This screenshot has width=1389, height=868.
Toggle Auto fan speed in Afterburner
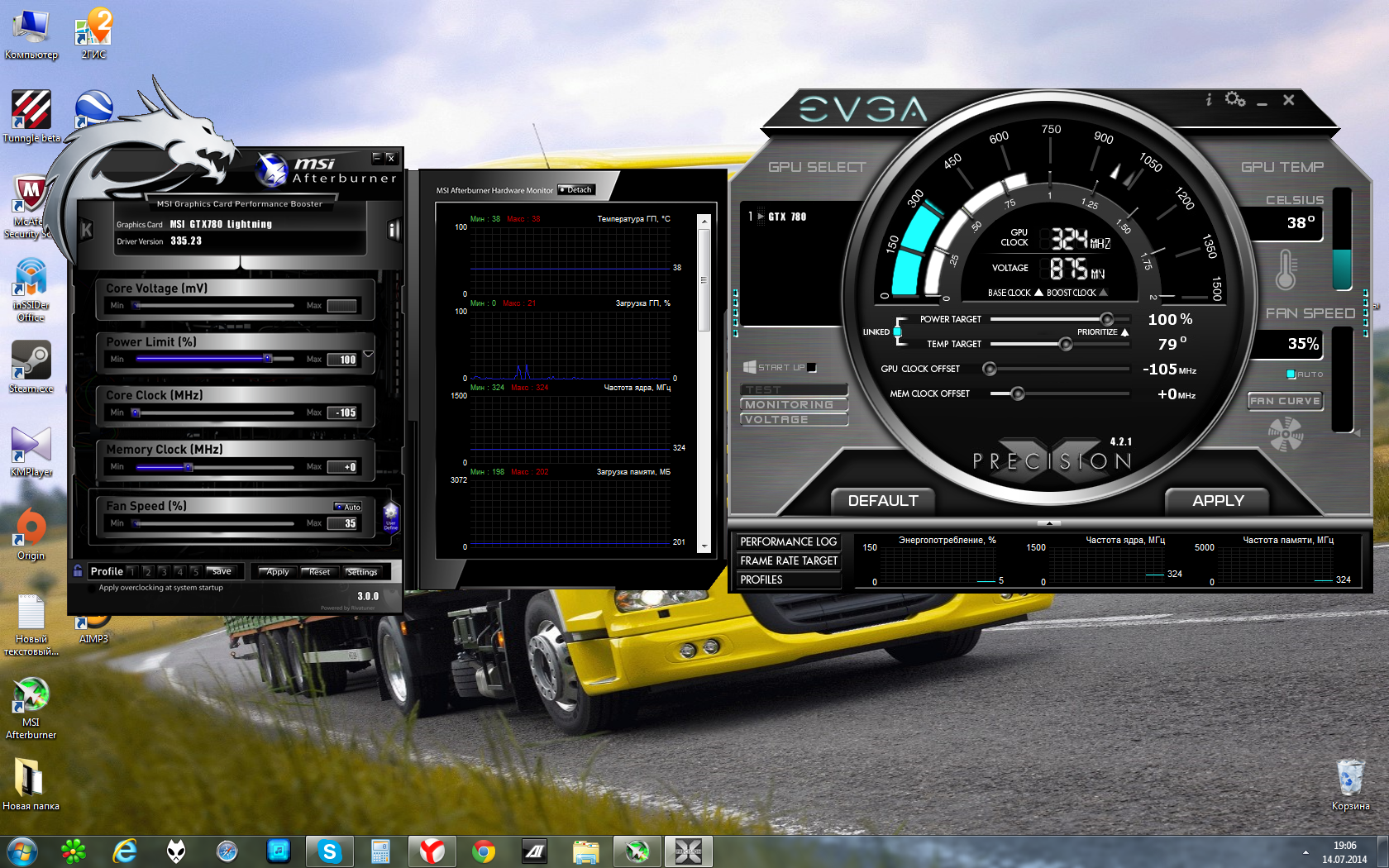pyautogui.click(x=348, y=507)
